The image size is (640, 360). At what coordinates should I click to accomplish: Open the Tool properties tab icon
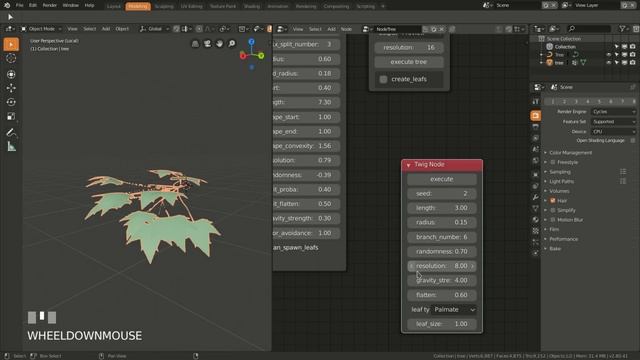pos(536,102)
